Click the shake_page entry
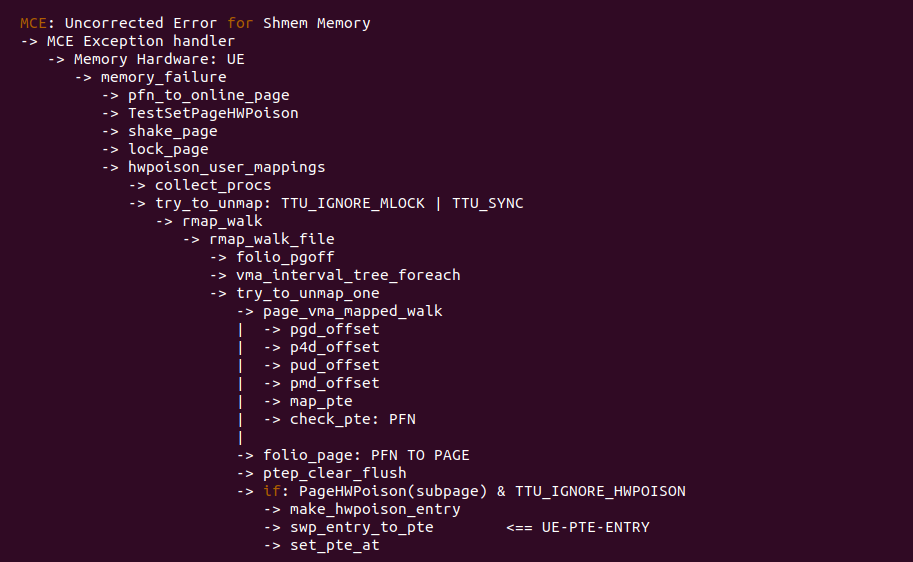The image size is (913, 562). point(172,131)
